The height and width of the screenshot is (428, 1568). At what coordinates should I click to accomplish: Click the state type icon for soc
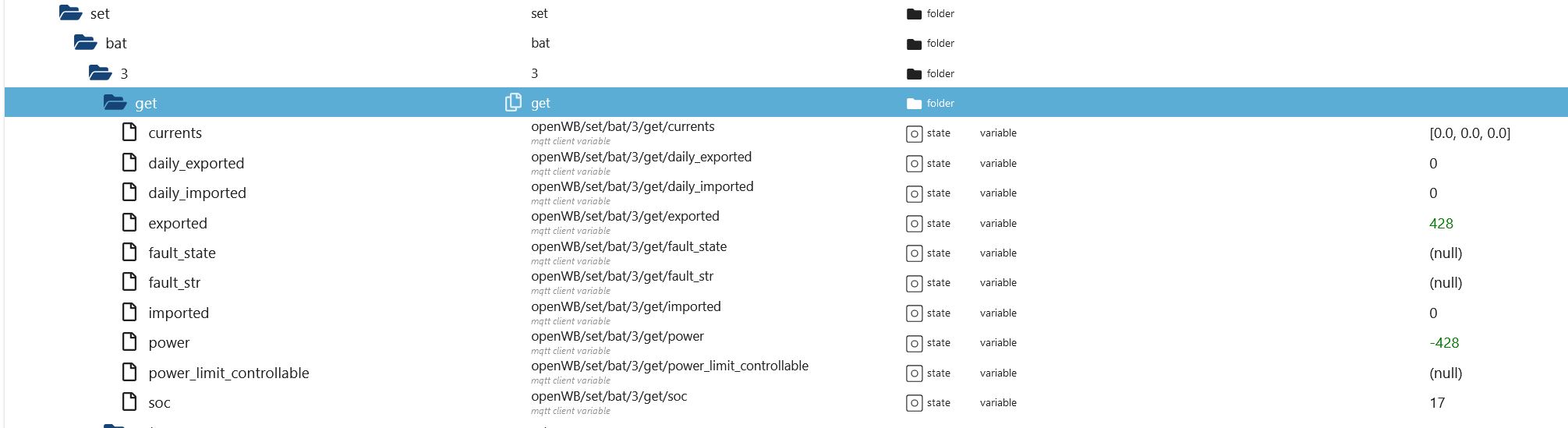pos(915,403)
